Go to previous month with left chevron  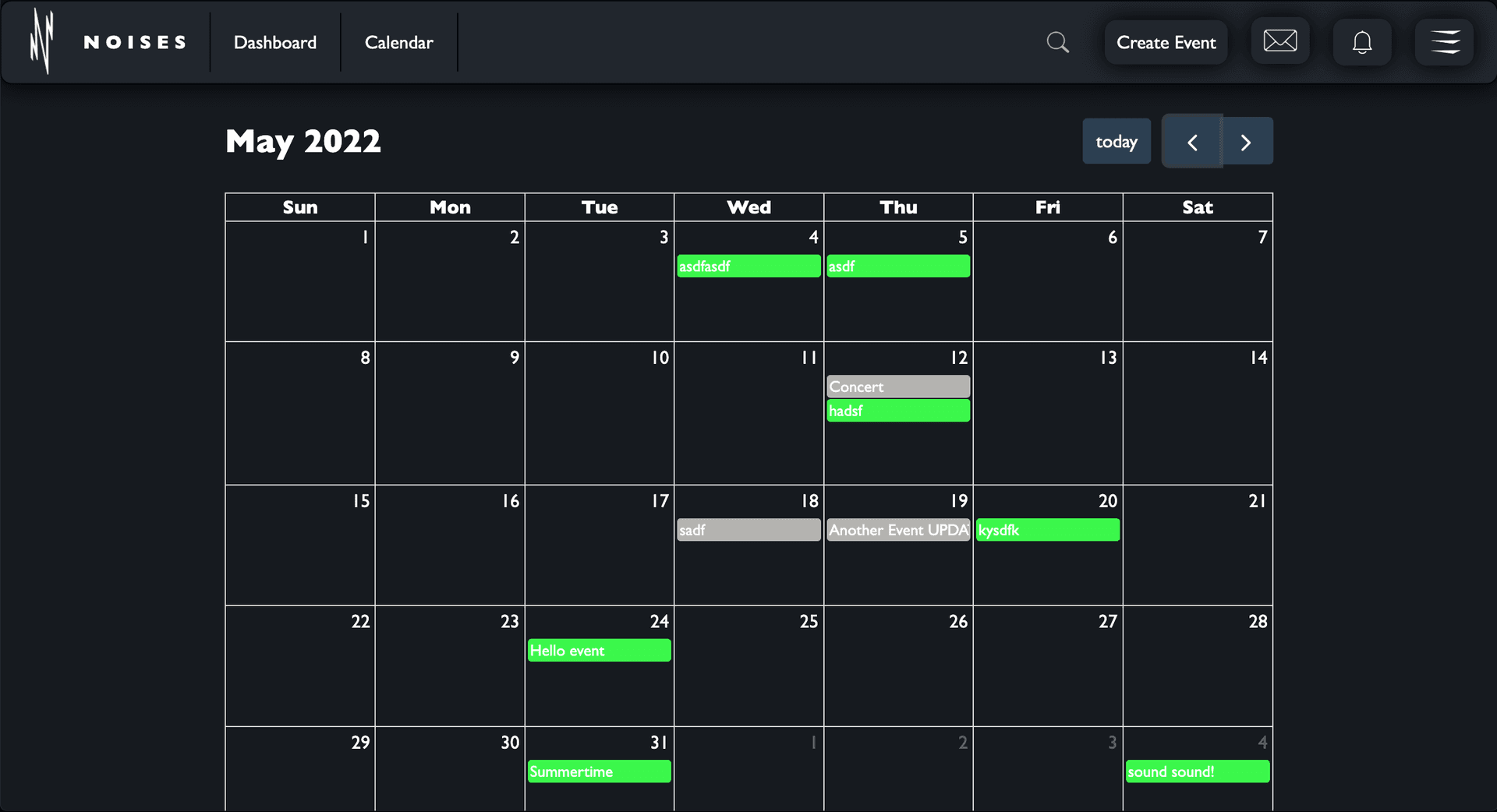tap(1191, 142)
